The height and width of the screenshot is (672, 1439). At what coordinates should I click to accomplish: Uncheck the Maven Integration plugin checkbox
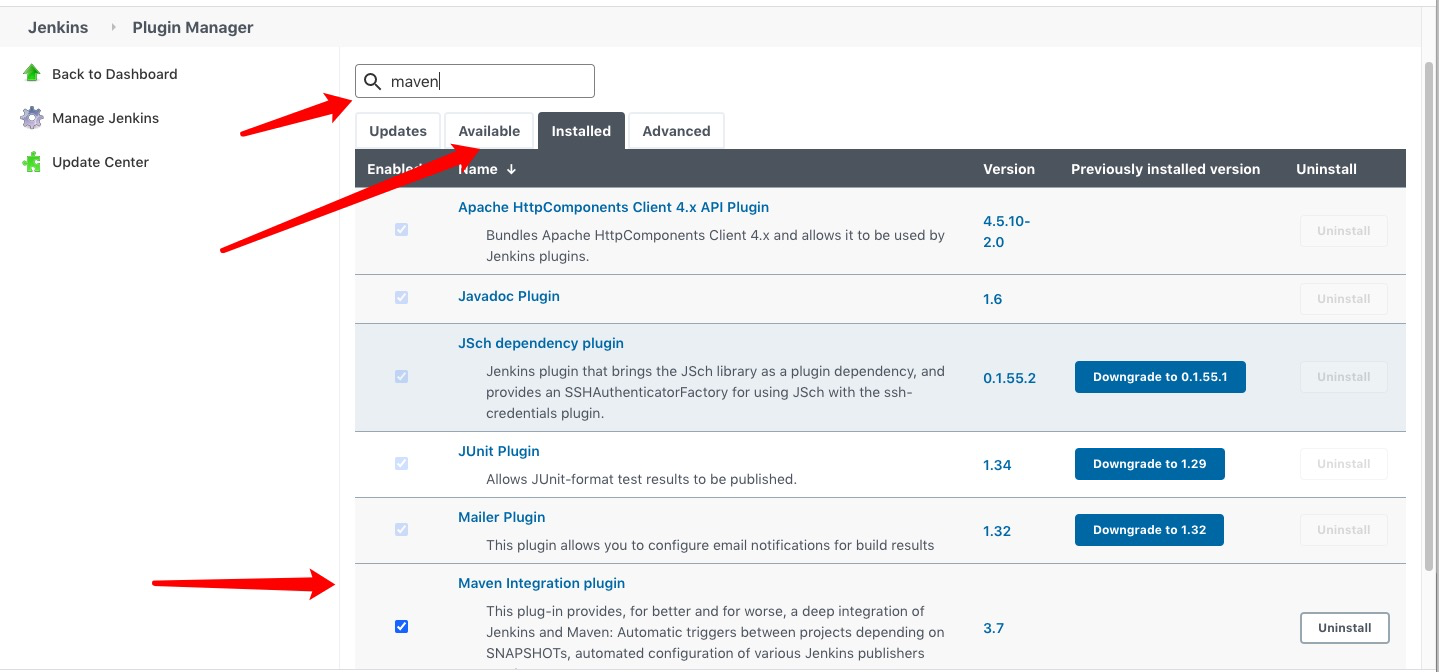pos(401,627)
